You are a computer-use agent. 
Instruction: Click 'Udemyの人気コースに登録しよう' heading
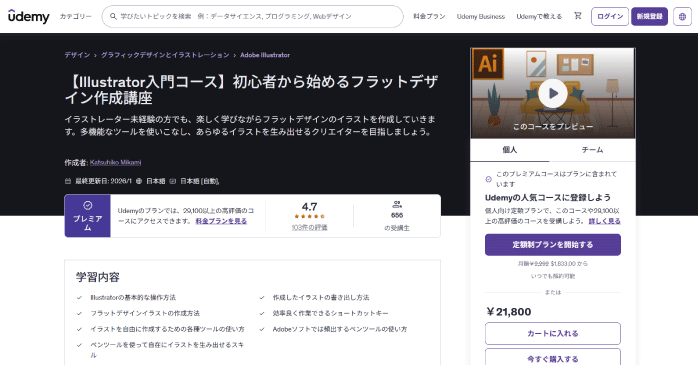548,198
